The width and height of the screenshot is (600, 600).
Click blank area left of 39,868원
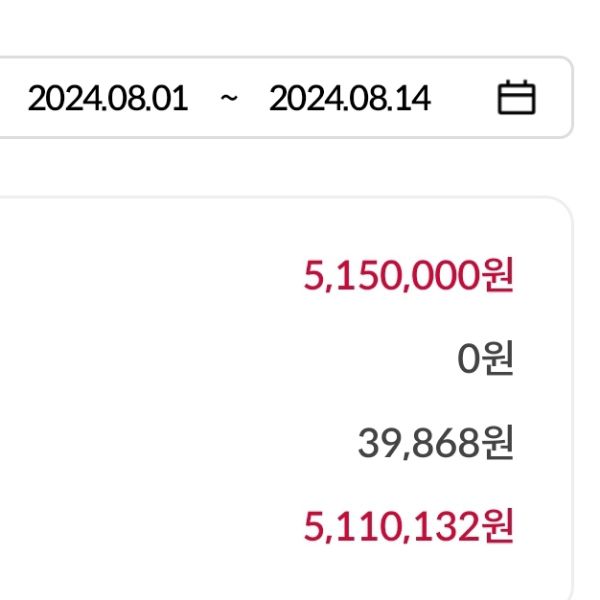[x=200, y=443]
